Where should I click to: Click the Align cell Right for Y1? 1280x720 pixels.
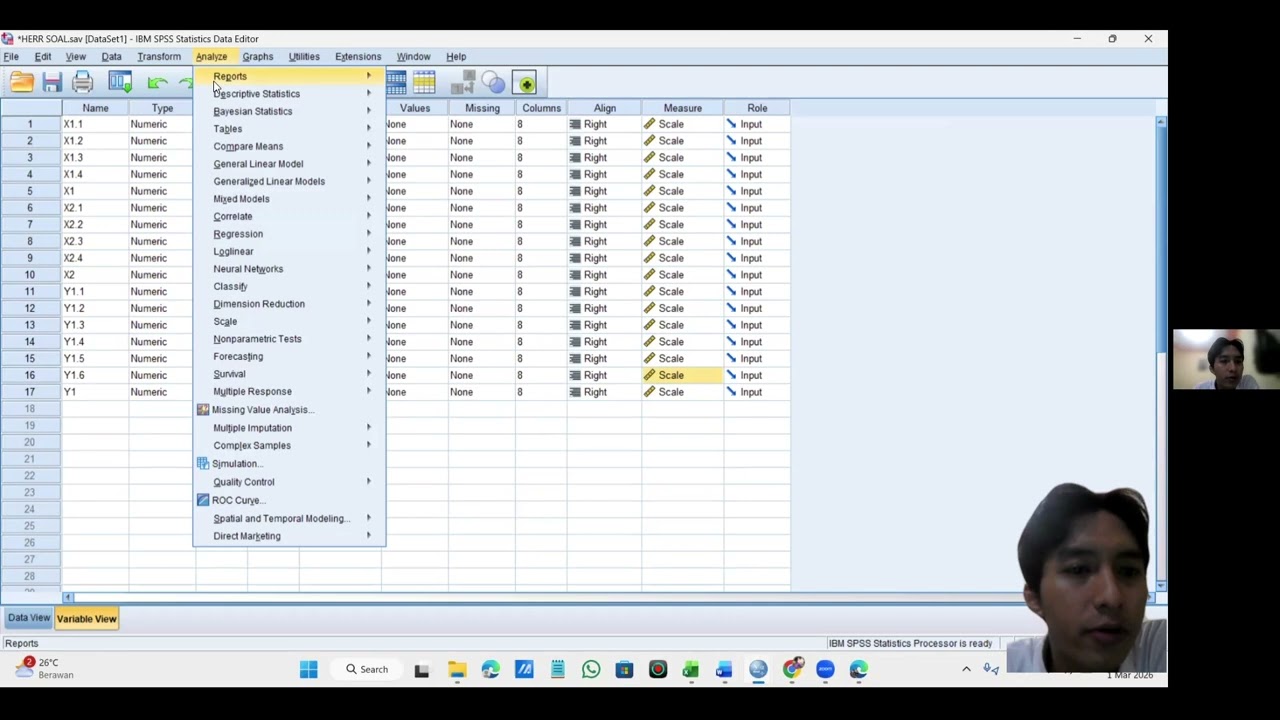click(x=605, y=392)
